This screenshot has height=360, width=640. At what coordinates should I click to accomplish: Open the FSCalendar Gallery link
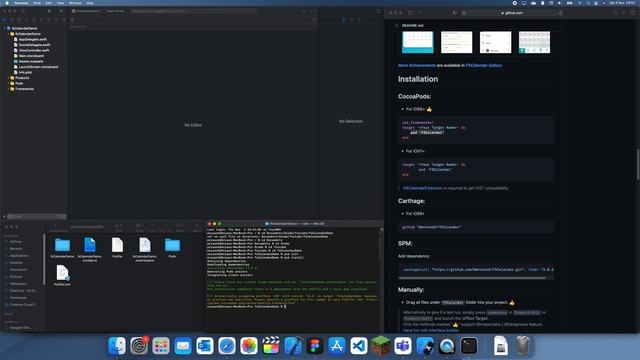pyautogui.click(x=484, y=65)
